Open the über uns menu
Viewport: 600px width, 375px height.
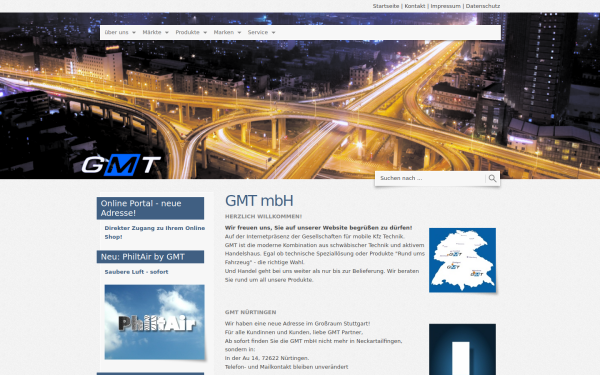pos(116,33)
